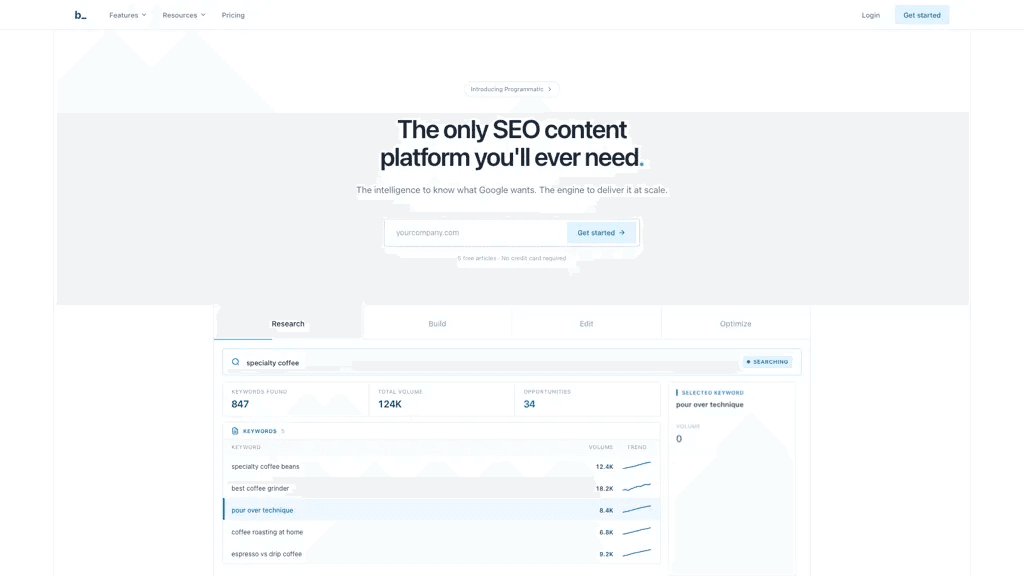Open the b_ logo home link

click(80, 15)
